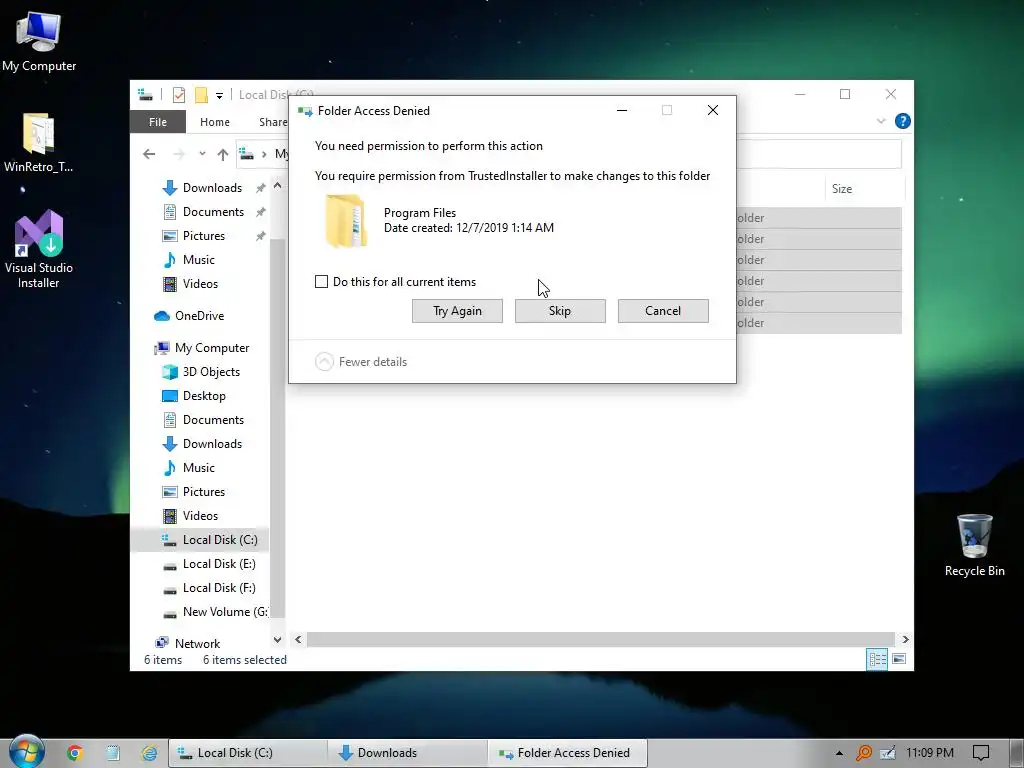
Task: Open the Share ribbon tab
Action: 273,122
